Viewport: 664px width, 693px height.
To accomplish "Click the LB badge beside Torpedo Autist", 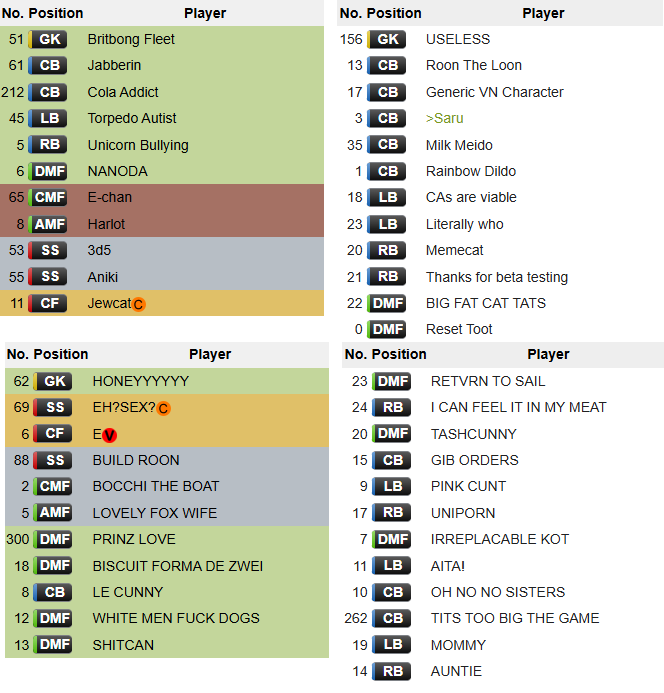I will click(x=48, y=118).
